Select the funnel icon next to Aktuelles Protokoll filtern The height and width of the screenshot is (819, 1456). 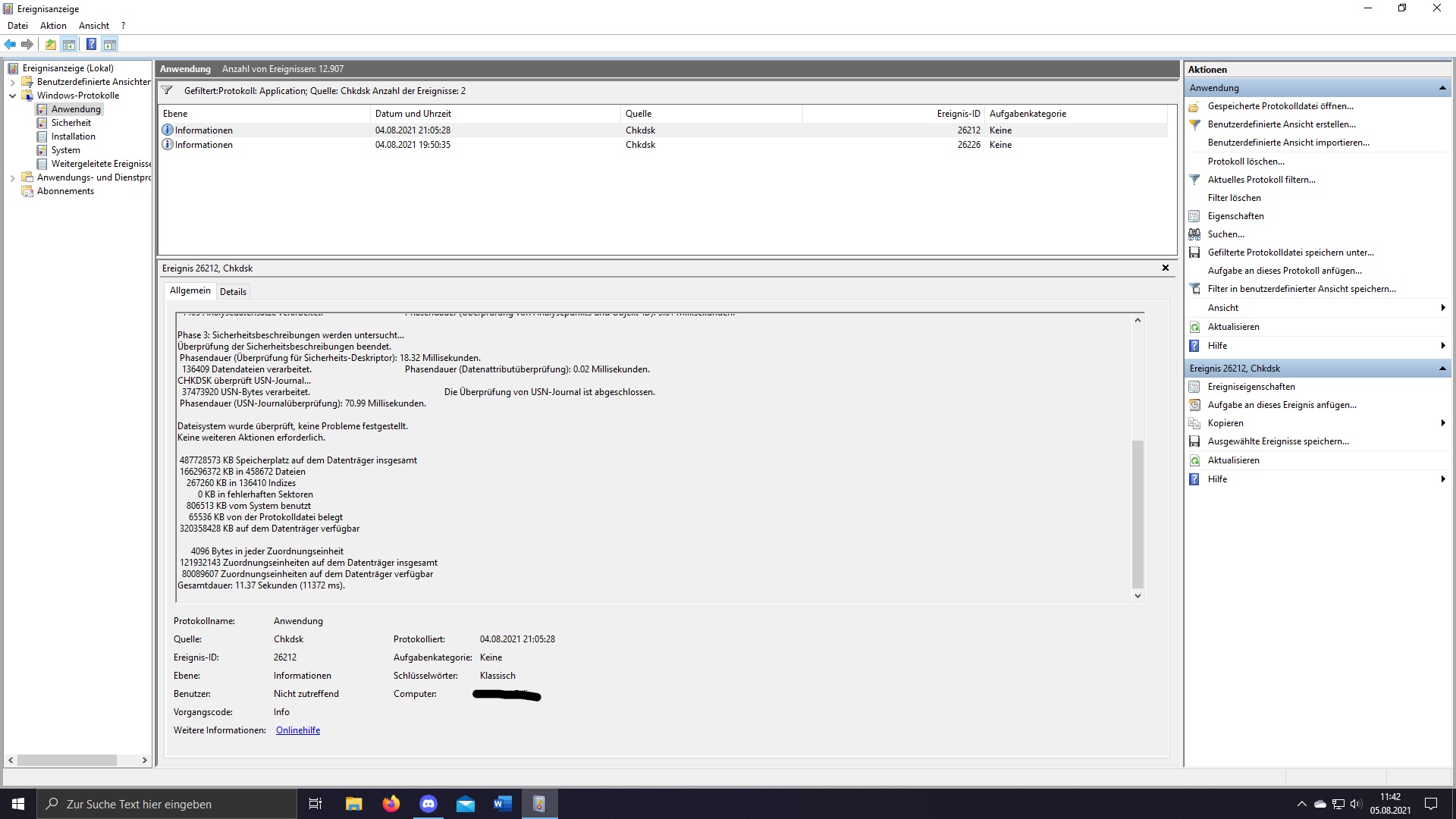[1195, 180]
